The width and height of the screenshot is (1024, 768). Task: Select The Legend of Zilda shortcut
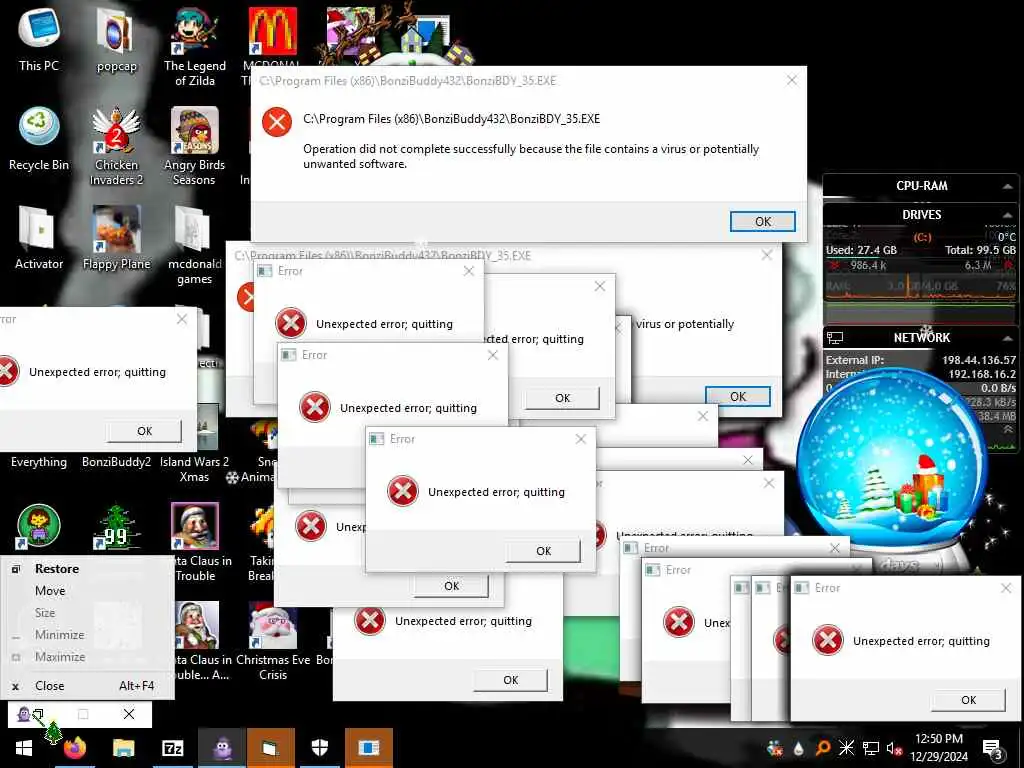click(195, 47)
